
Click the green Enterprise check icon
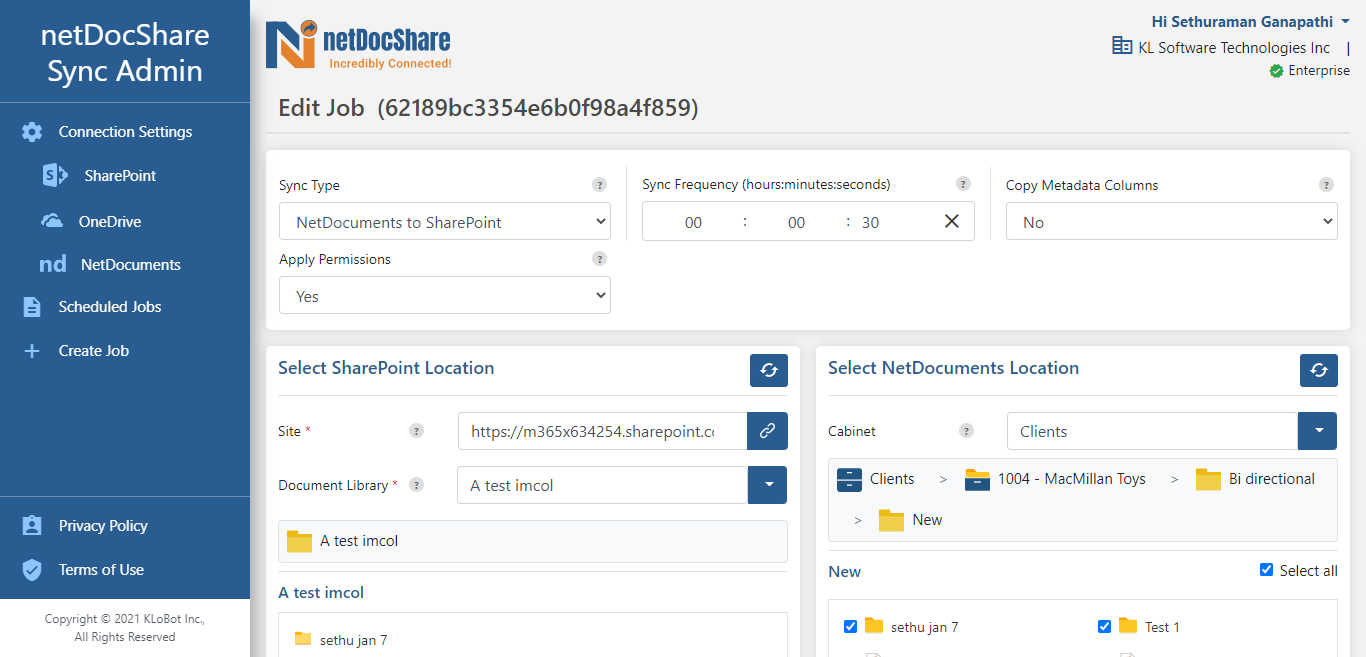1276,71
